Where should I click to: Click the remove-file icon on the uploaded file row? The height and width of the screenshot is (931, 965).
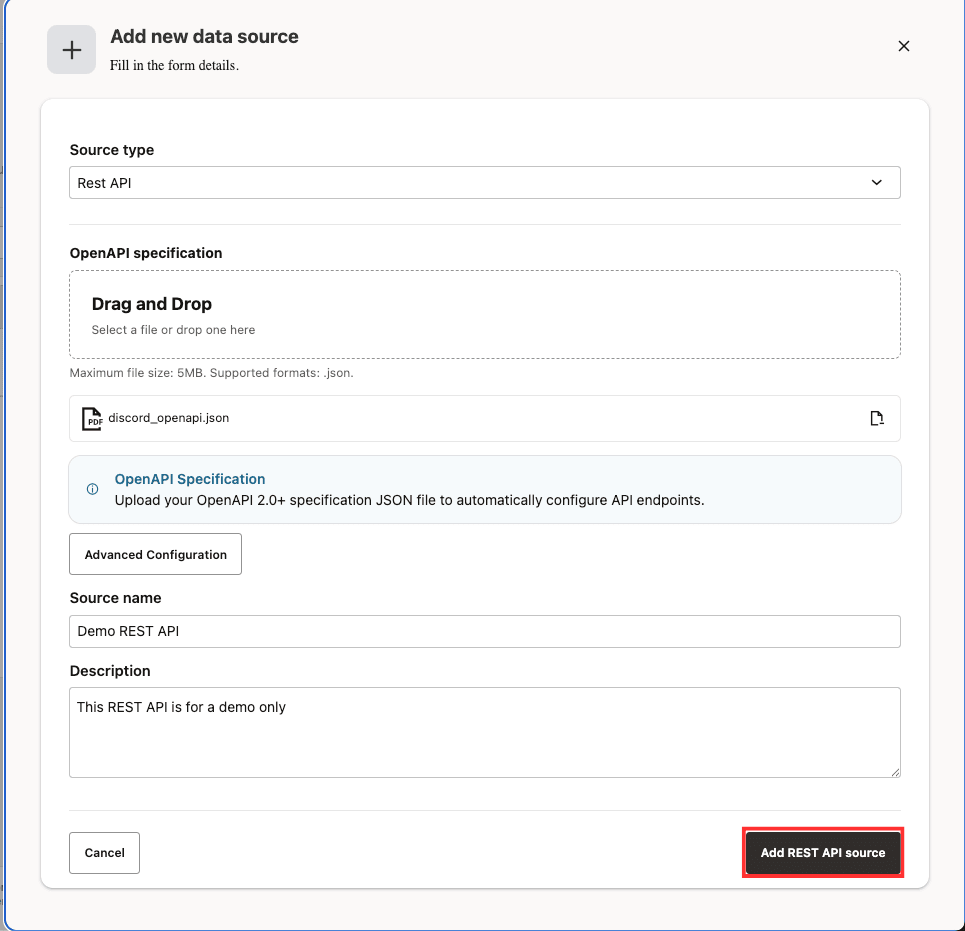[877, 418]
